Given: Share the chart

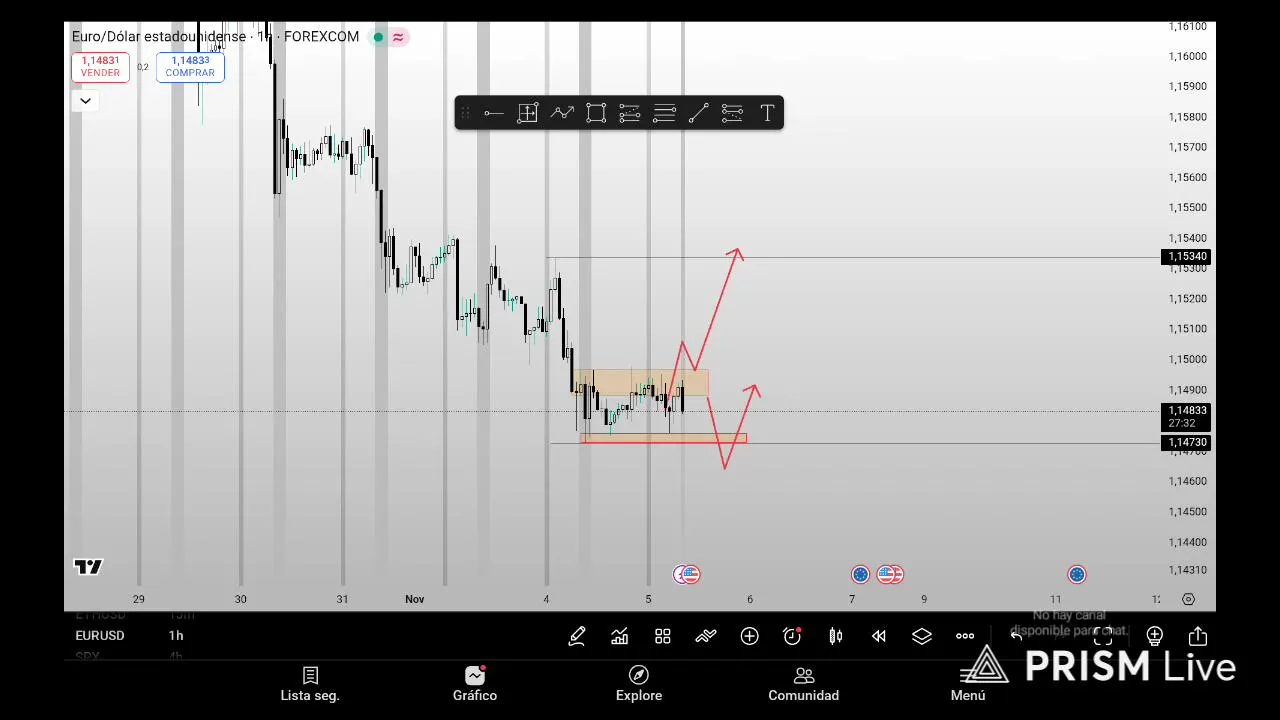Looking at the screenshot, I should click(1198, 636).
